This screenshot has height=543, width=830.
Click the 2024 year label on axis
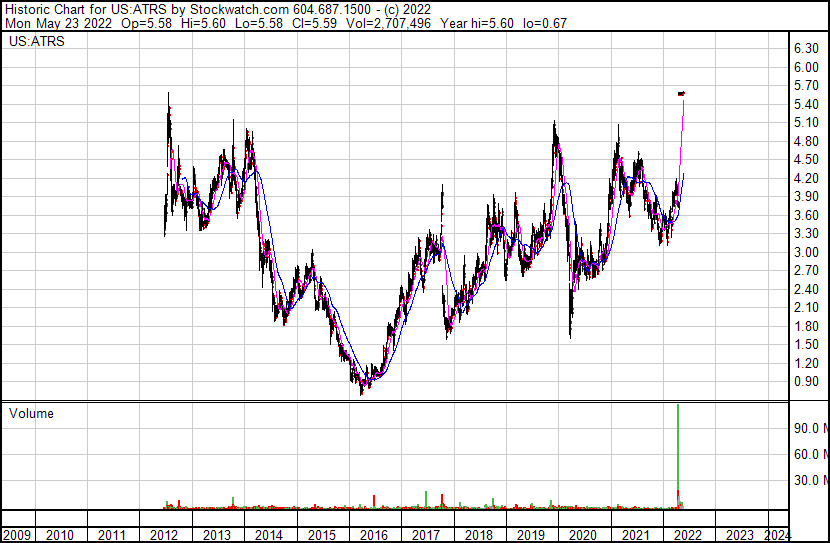click(x=778, y=535)
